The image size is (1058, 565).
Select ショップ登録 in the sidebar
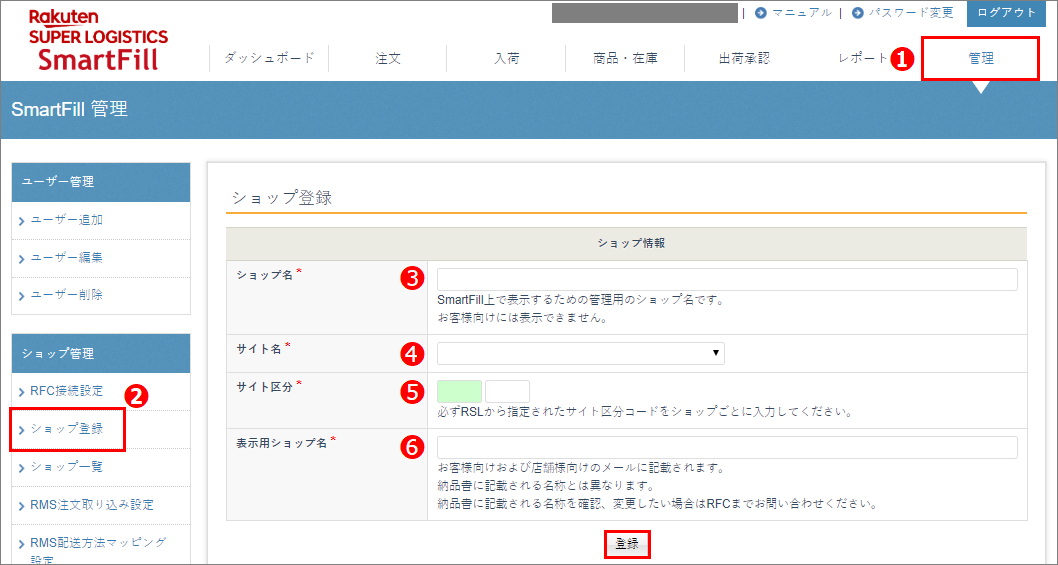click(66, 429)
